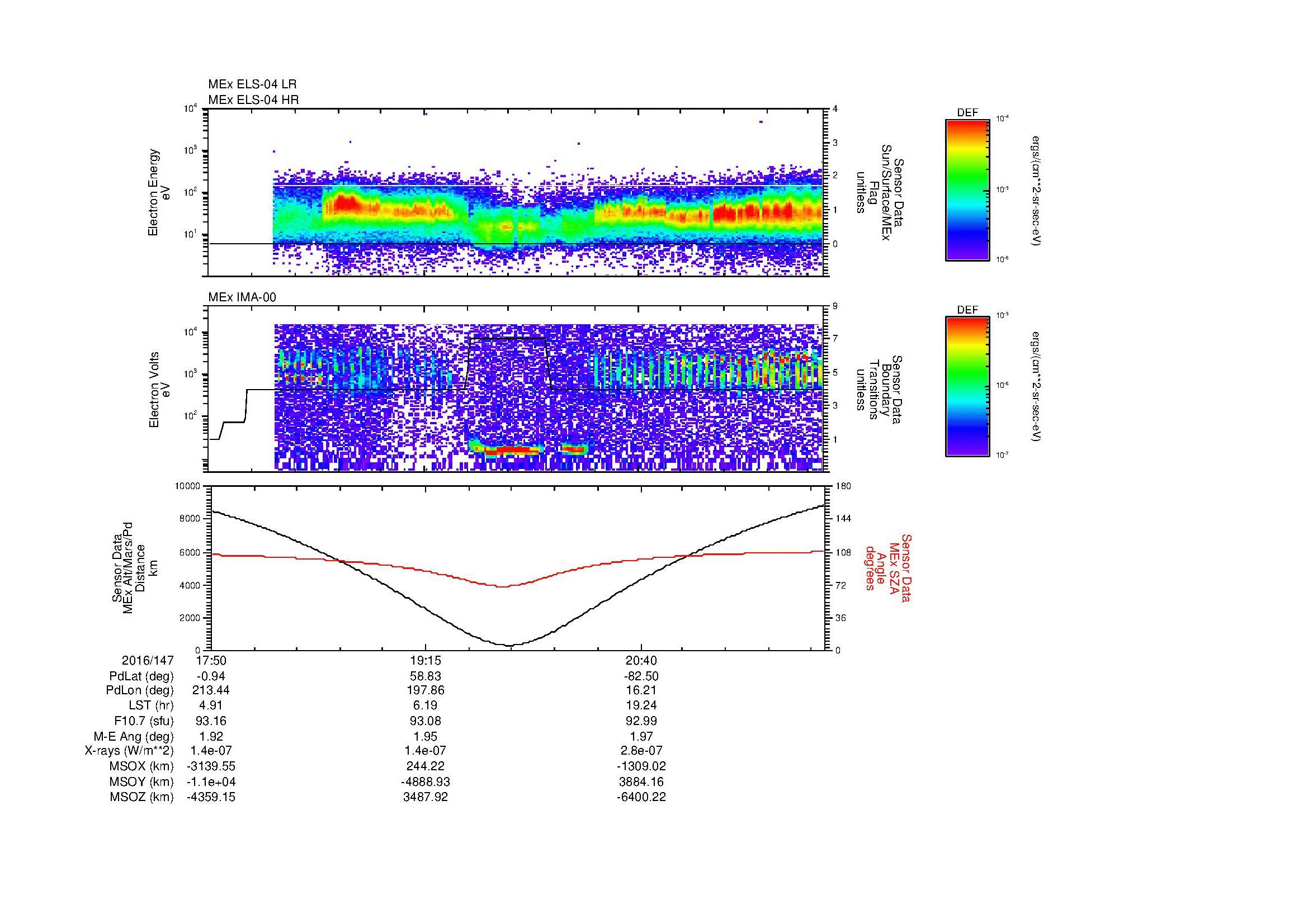Click the 'MEx IMA-00' panel title

[242, 298]
